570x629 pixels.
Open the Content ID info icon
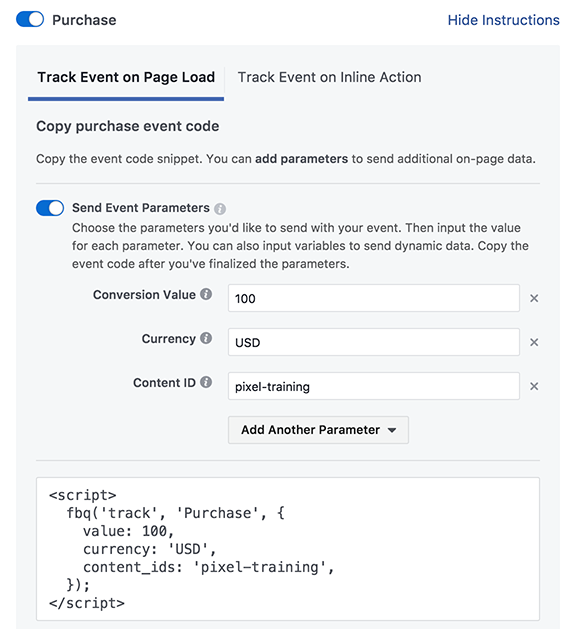tap(206, 382)
